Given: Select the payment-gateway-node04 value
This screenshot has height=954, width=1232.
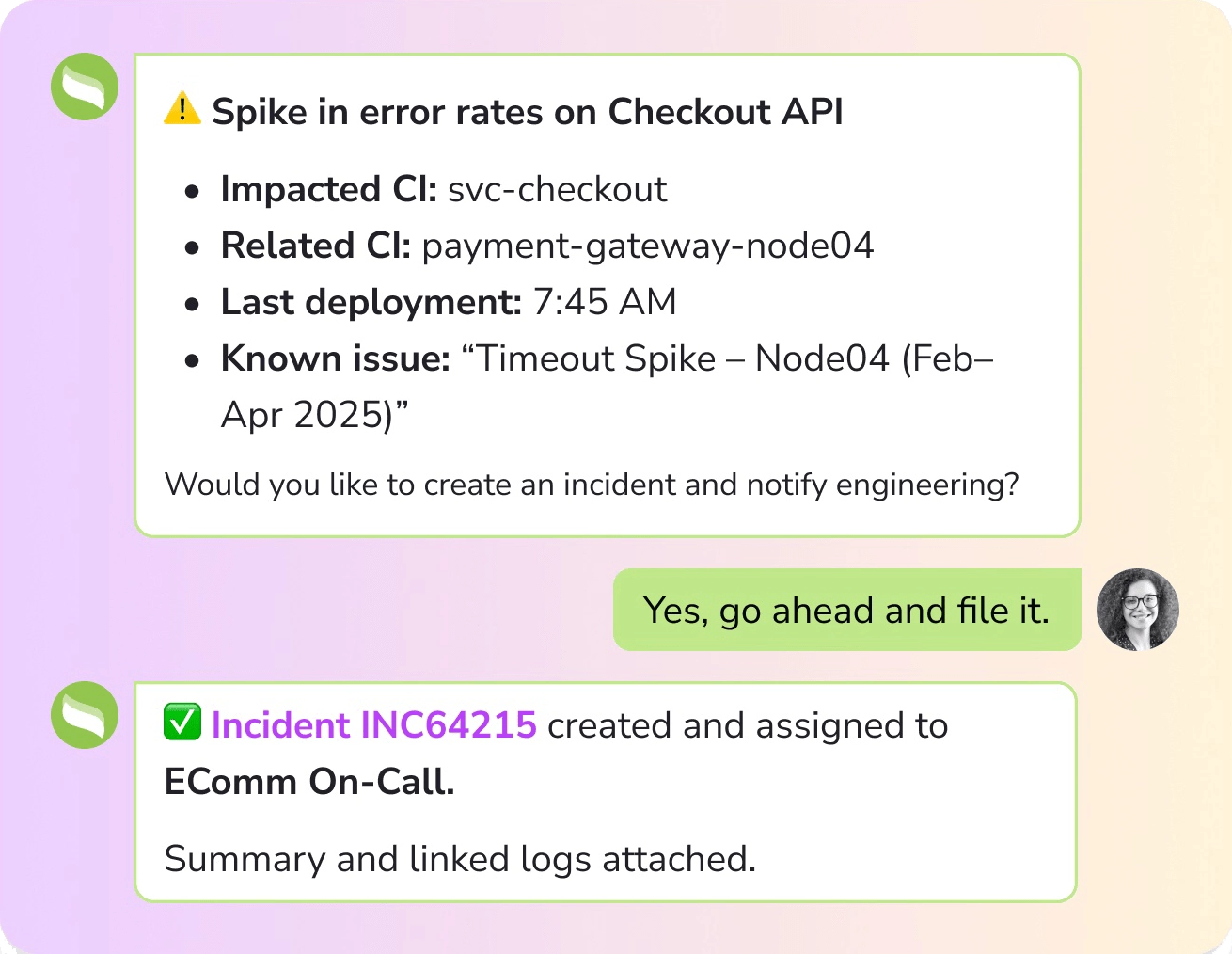Looking at the screenshot, I should tap(647, 246).
